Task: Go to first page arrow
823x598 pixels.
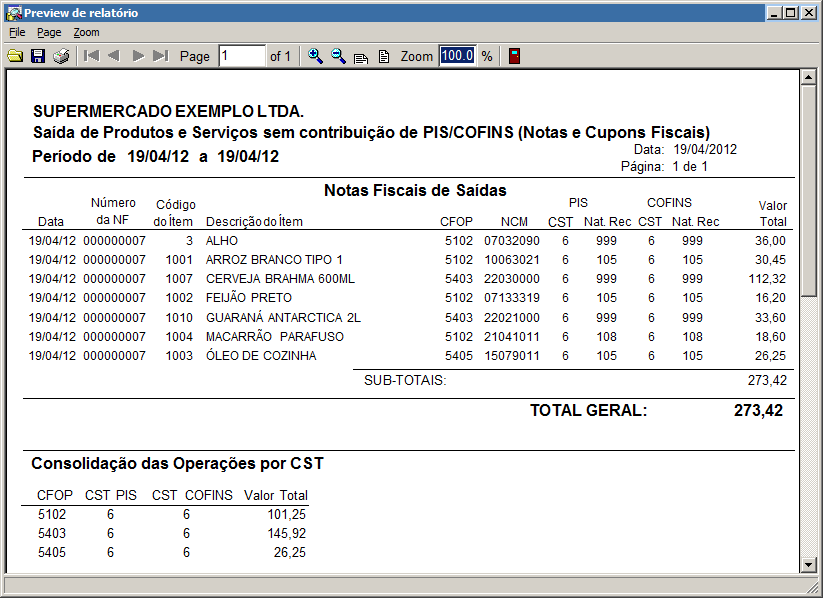Action: 91,56
